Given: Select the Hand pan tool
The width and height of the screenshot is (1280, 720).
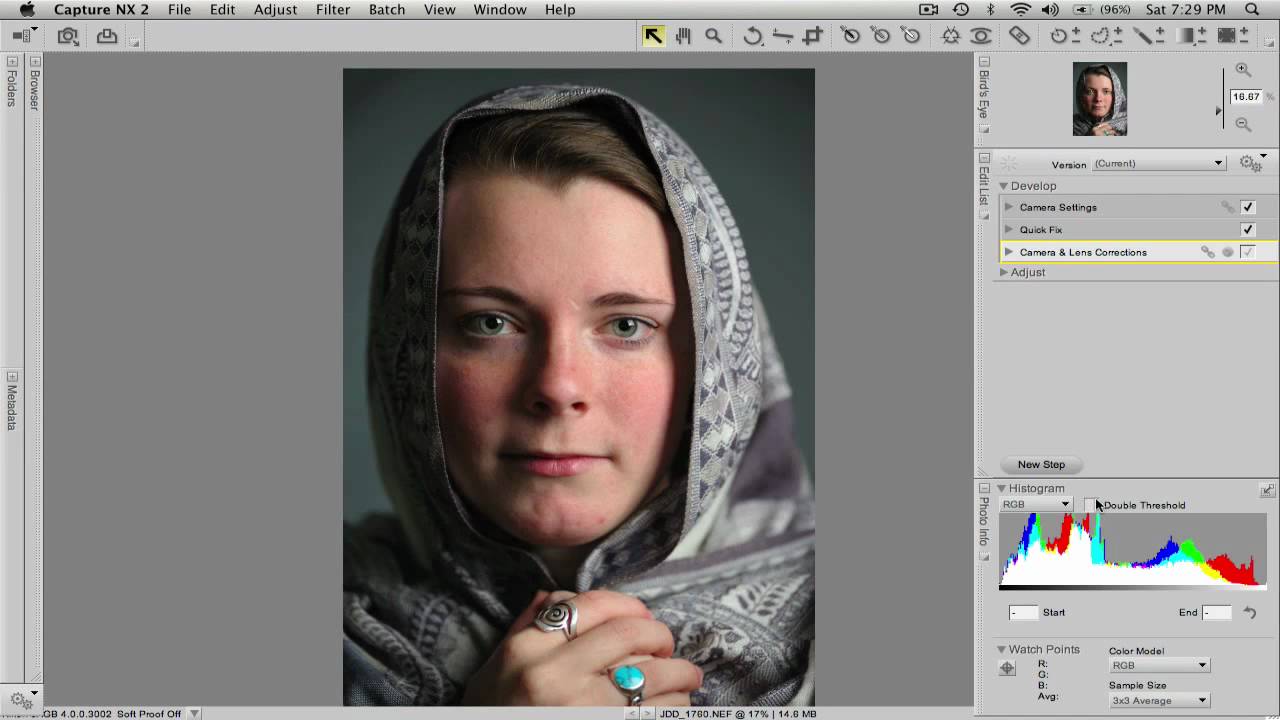Looking at the screenshot, I should click(x=683, y=36).
